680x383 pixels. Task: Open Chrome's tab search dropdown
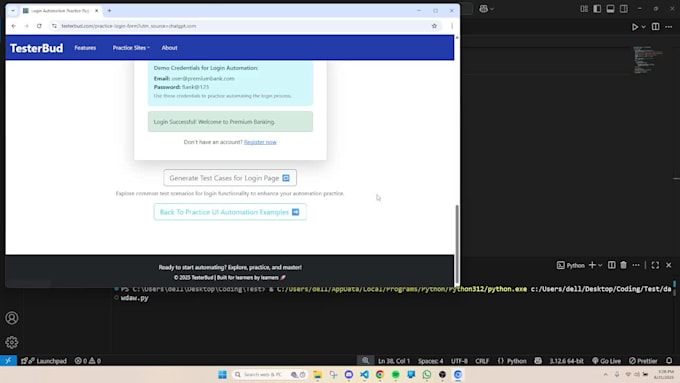click(13, 10)
